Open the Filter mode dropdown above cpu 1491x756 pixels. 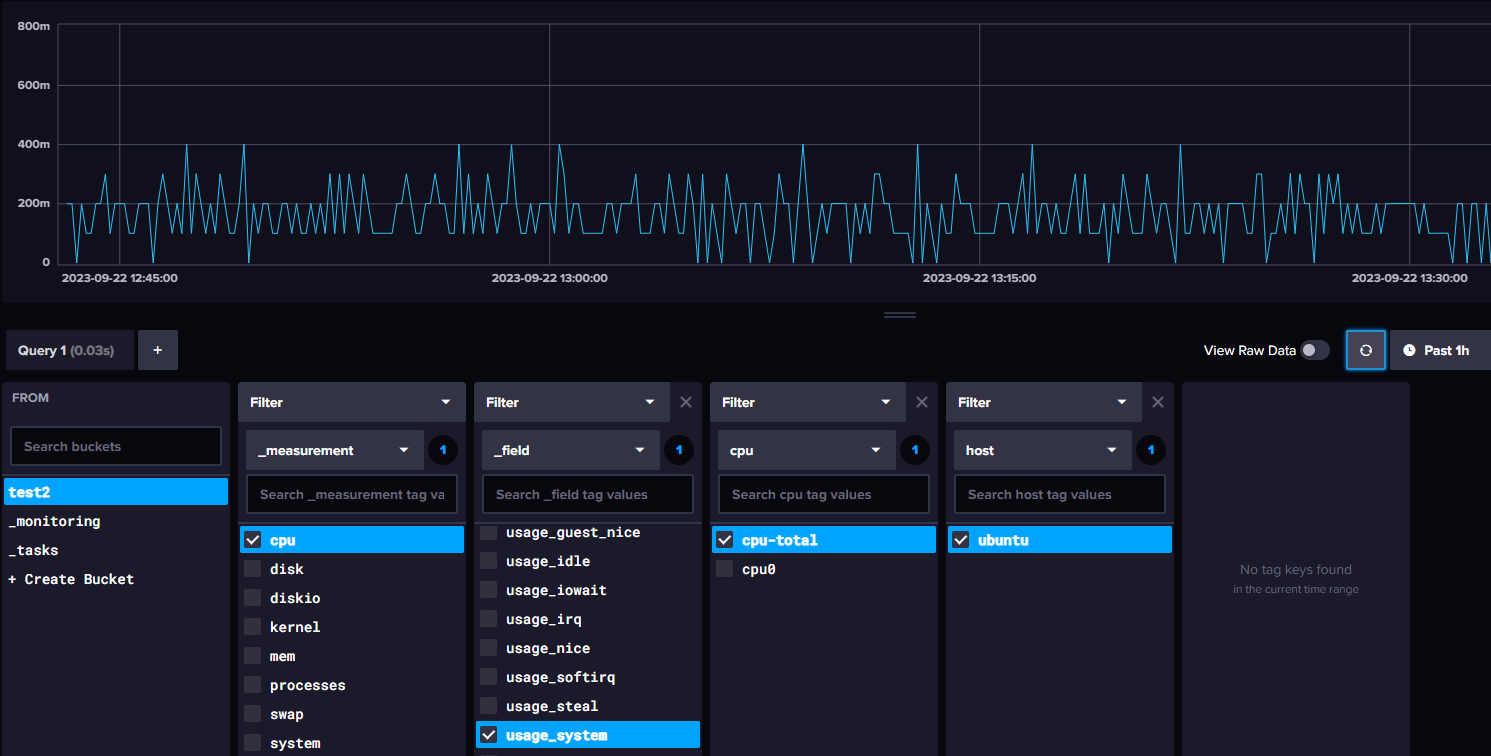(x=808, y=402)
